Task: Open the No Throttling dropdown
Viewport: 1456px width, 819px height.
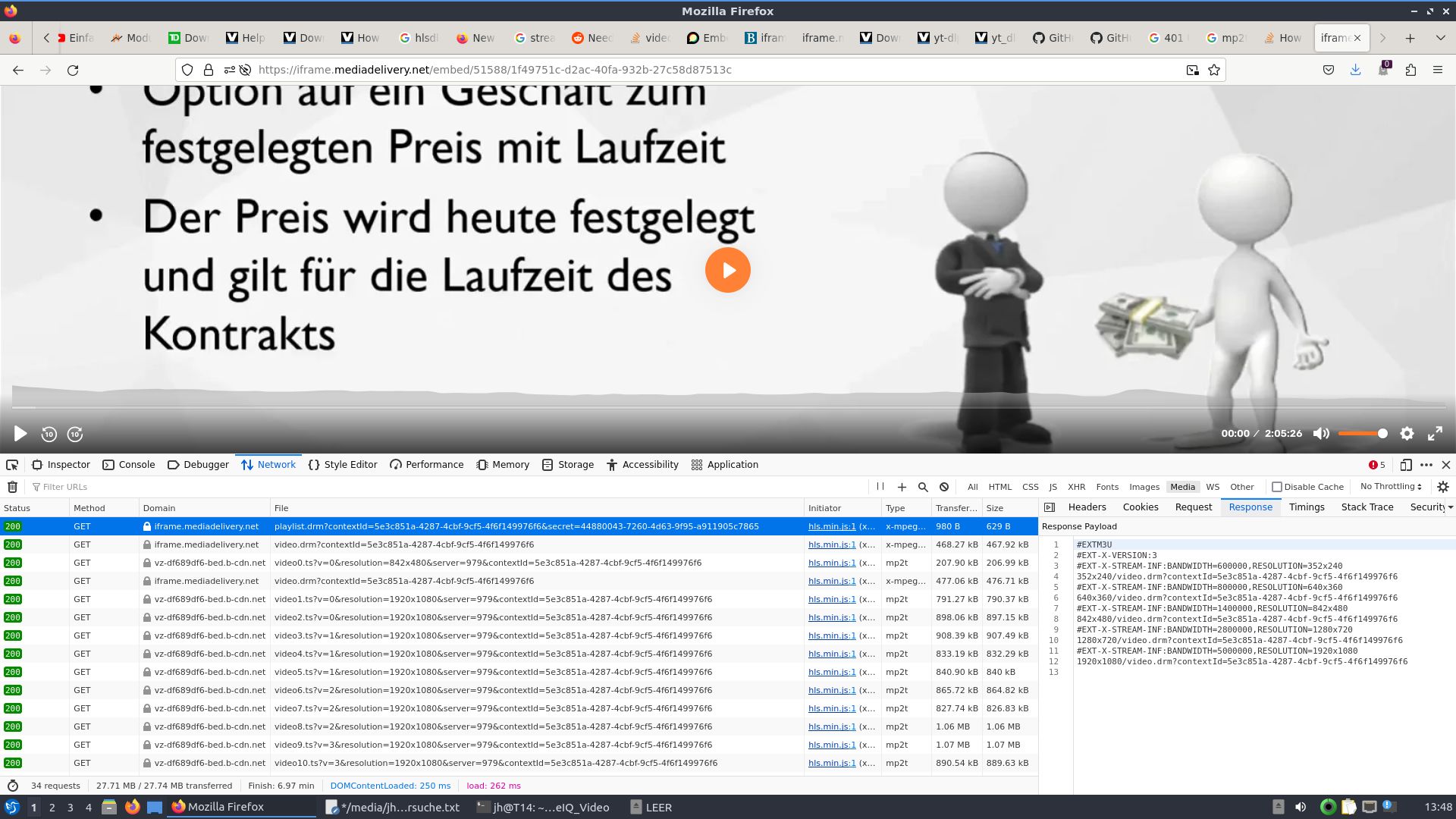Action: (1391, 487)
